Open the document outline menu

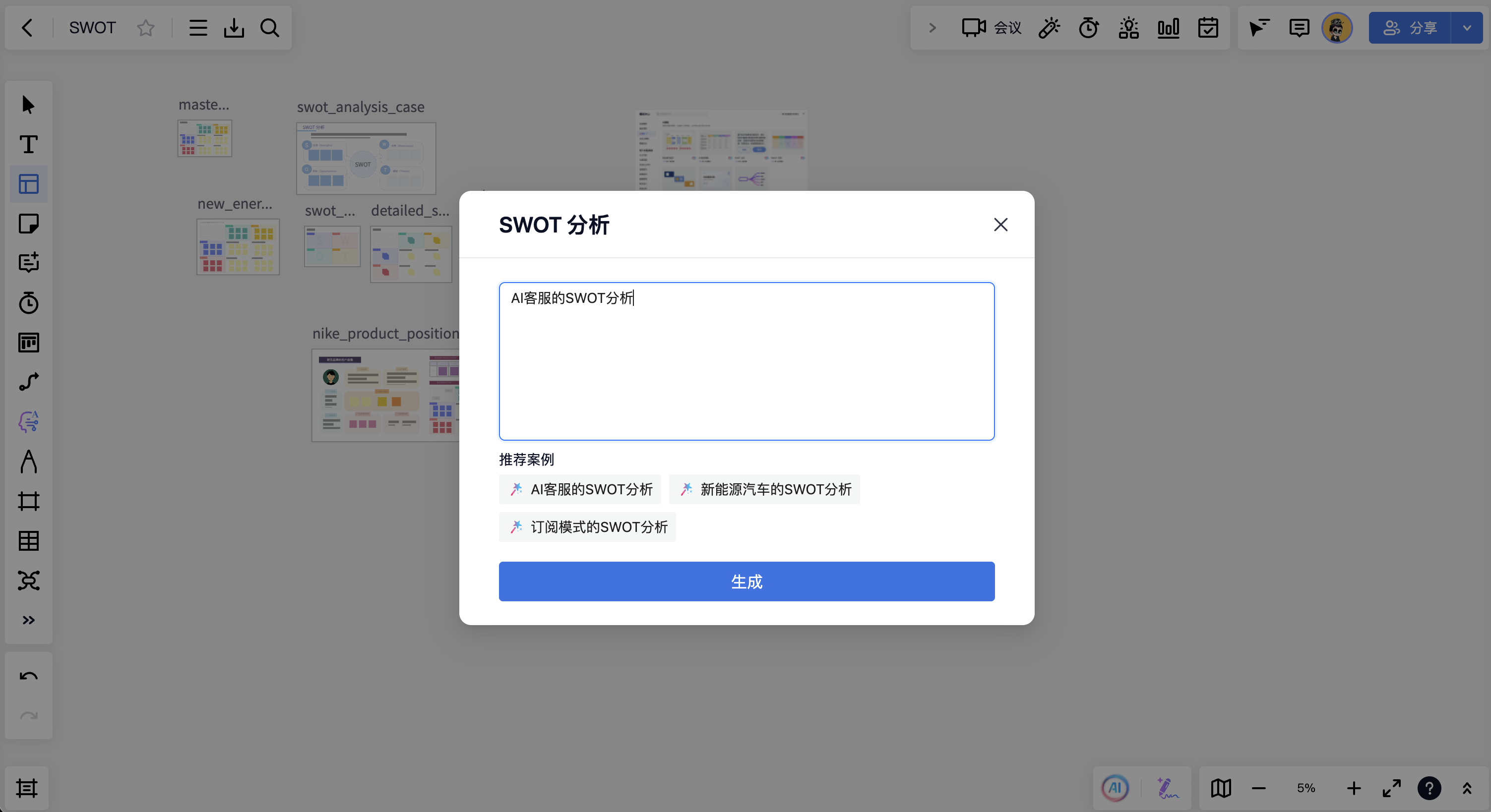point(197,27)
